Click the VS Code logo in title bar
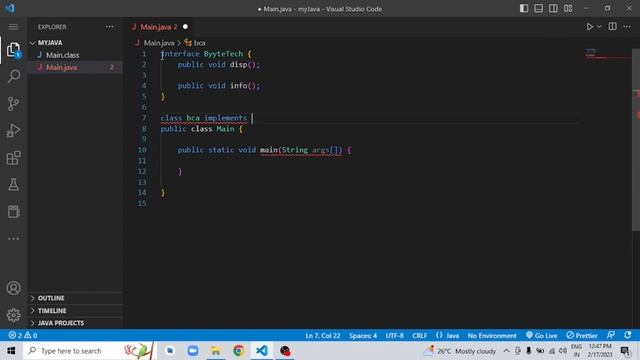 tap(11, 8)
